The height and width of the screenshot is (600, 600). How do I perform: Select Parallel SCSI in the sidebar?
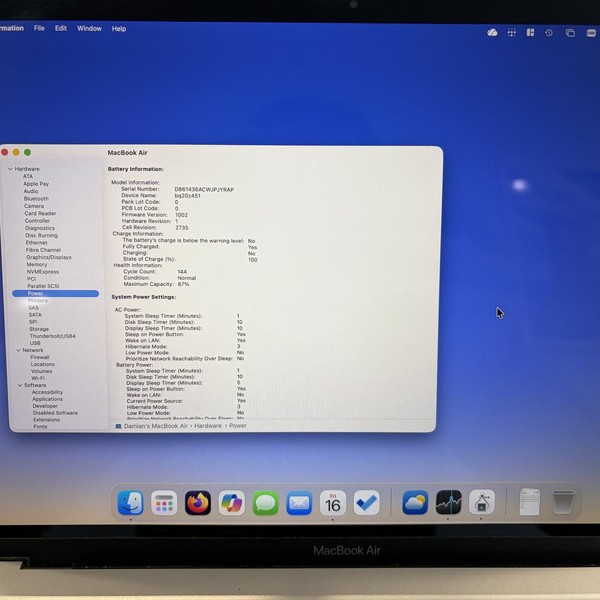click(43, 286)
